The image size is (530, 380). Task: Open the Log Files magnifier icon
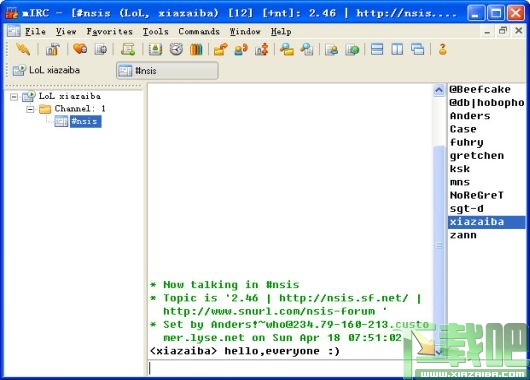click(x=307, y=50)
